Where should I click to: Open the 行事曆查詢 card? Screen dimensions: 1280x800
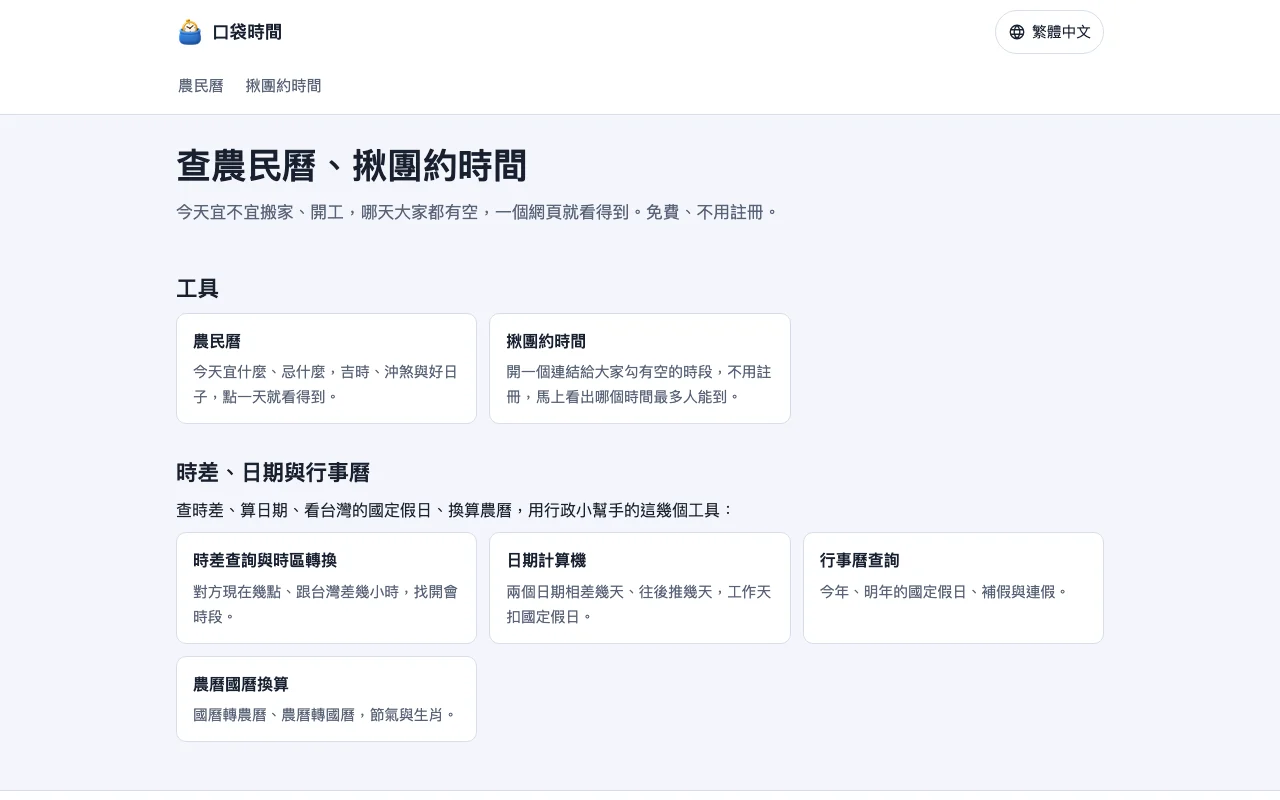pos(953,588)
